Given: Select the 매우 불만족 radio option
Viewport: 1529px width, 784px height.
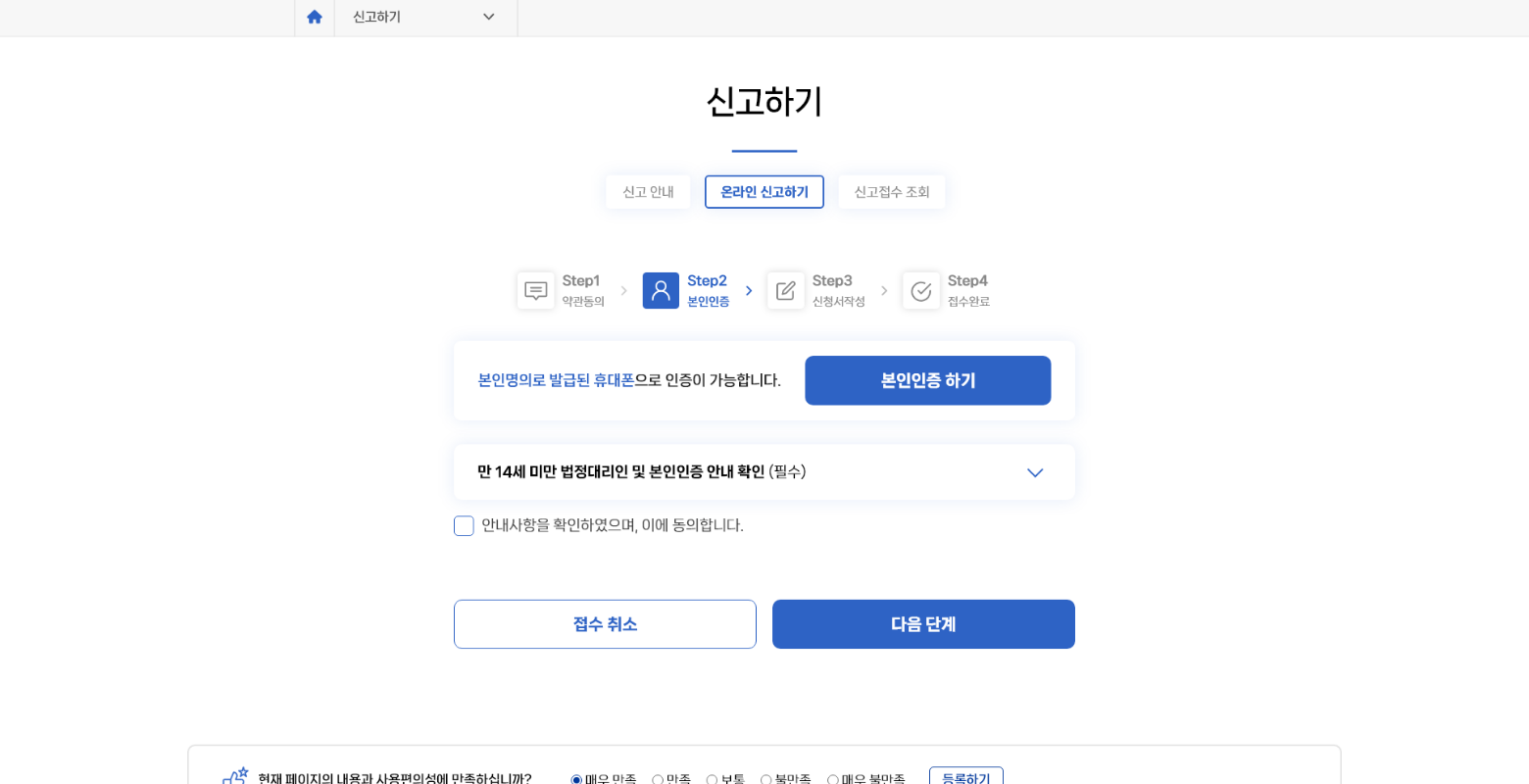Looking at the screenshot, I should click(832, 780).
